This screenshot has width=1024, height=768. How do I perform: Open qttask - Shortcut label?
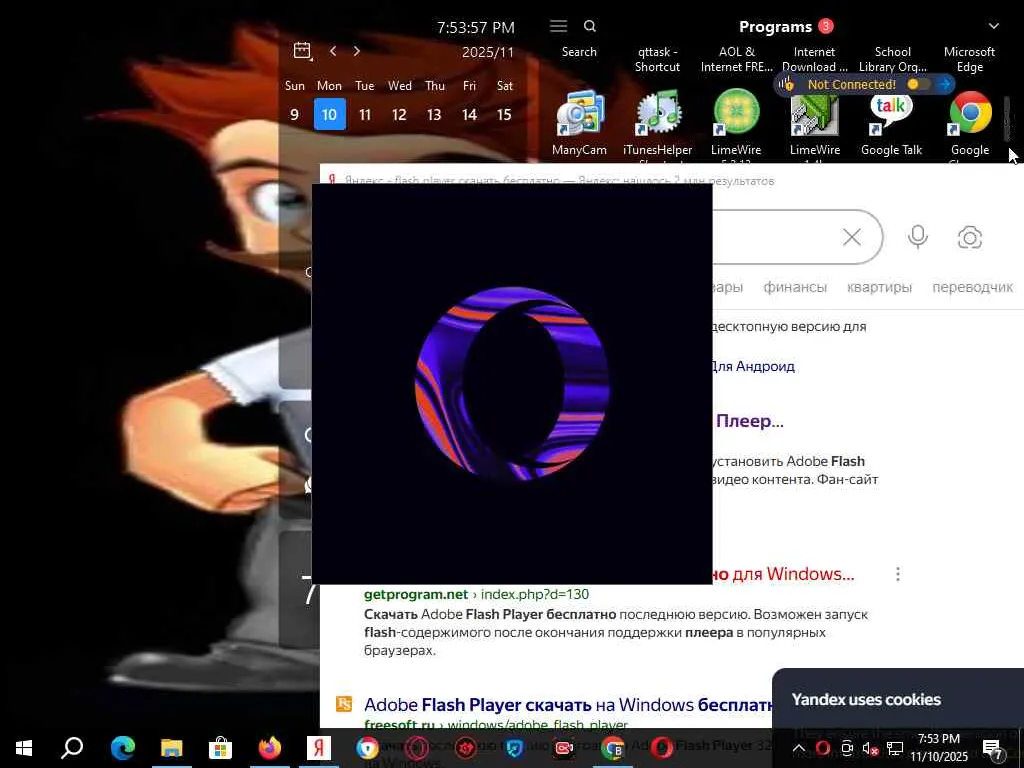658,59
